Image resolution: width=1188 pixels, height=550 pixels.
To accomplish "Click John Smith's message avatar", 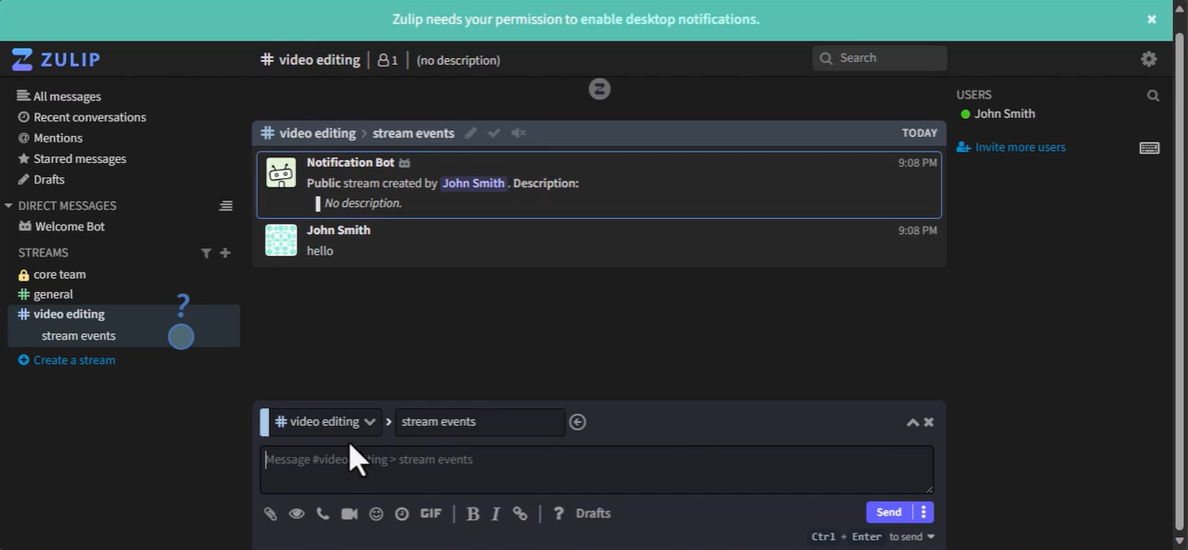I will (281, 240).
